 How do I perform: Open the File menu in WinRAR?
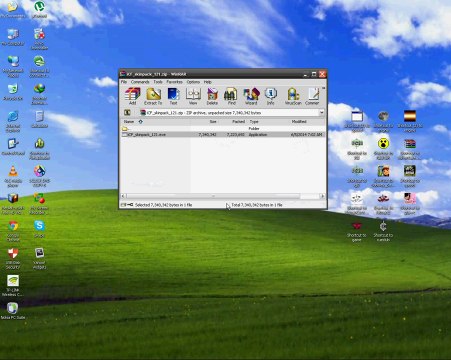point(124,82)
